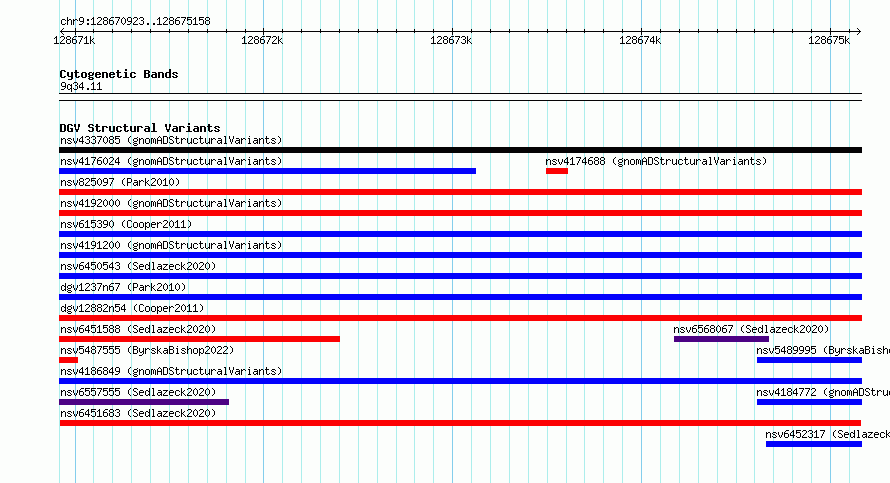The image size is (890, 483).
Task: Click the ruler's right arrowhead
Action: tap(859, 31)
